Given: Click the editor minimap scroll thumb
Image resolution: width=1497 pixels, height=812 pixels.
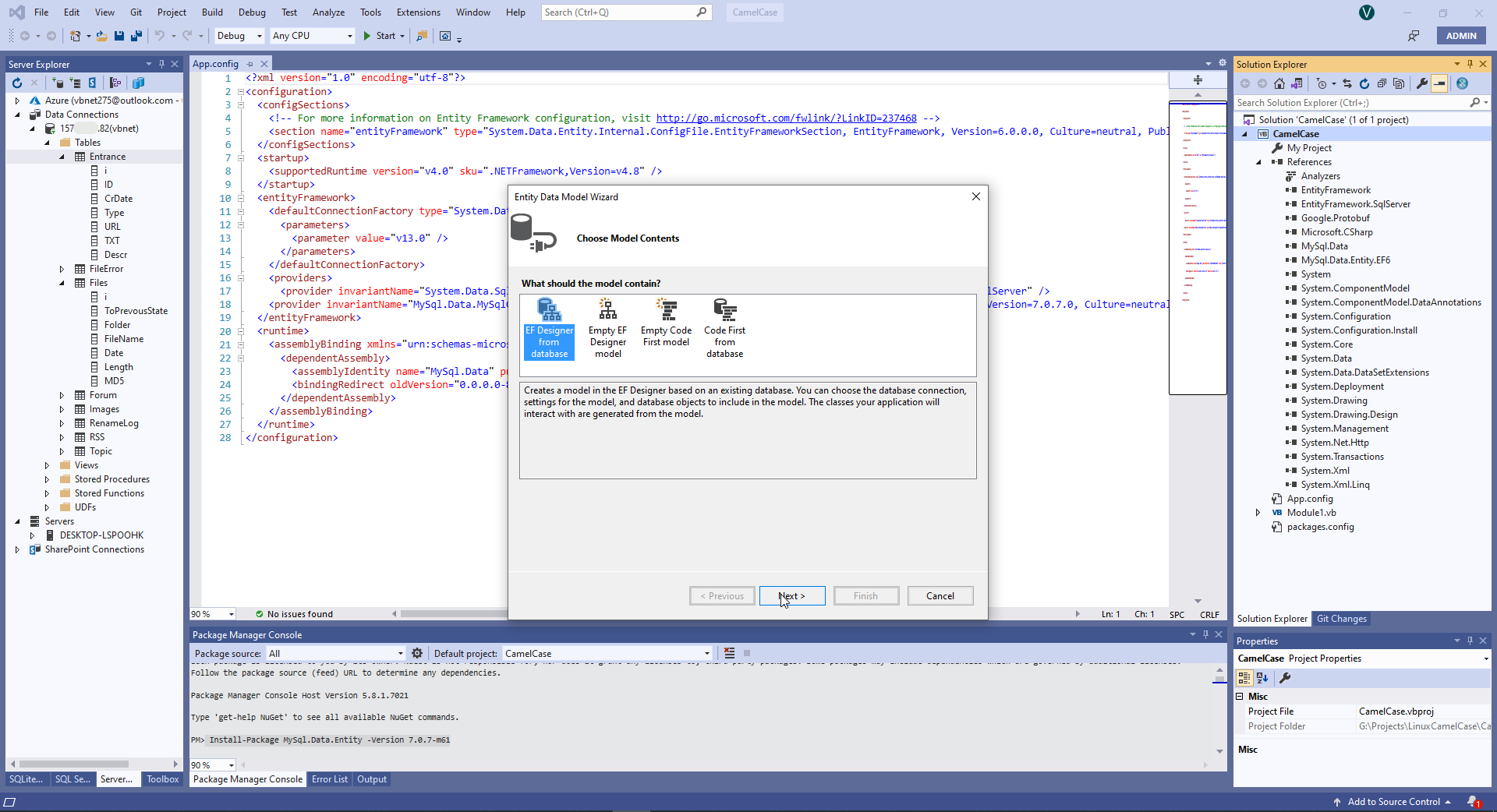Looking at the screenshot, I should coord(1198,248).
